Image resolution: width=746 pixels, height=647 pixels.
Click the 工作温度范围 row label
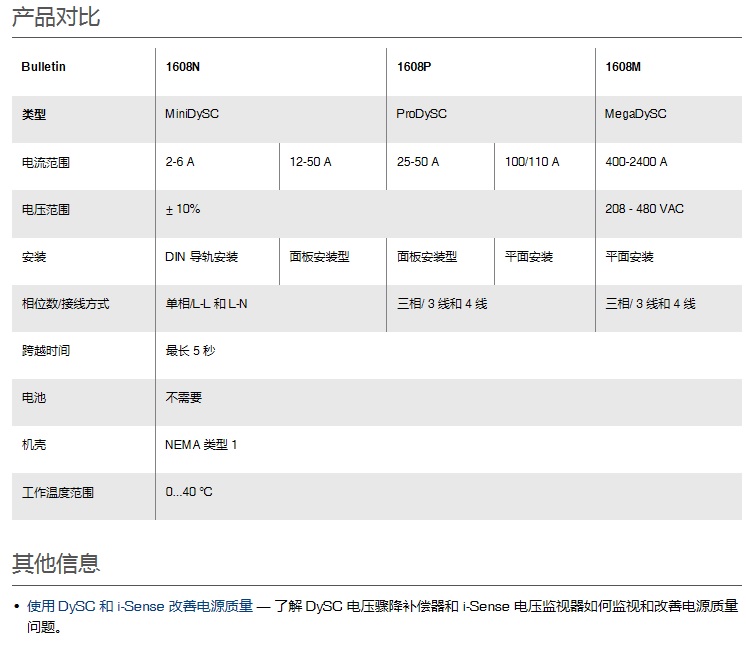pyautogui.click(x=58, y=493)
